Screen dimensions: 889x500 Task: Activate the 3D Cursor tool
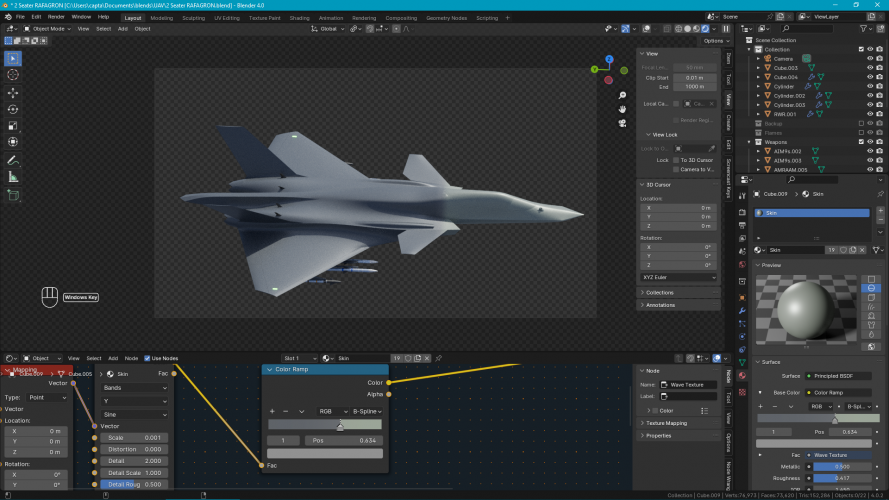tap(13, 75)
